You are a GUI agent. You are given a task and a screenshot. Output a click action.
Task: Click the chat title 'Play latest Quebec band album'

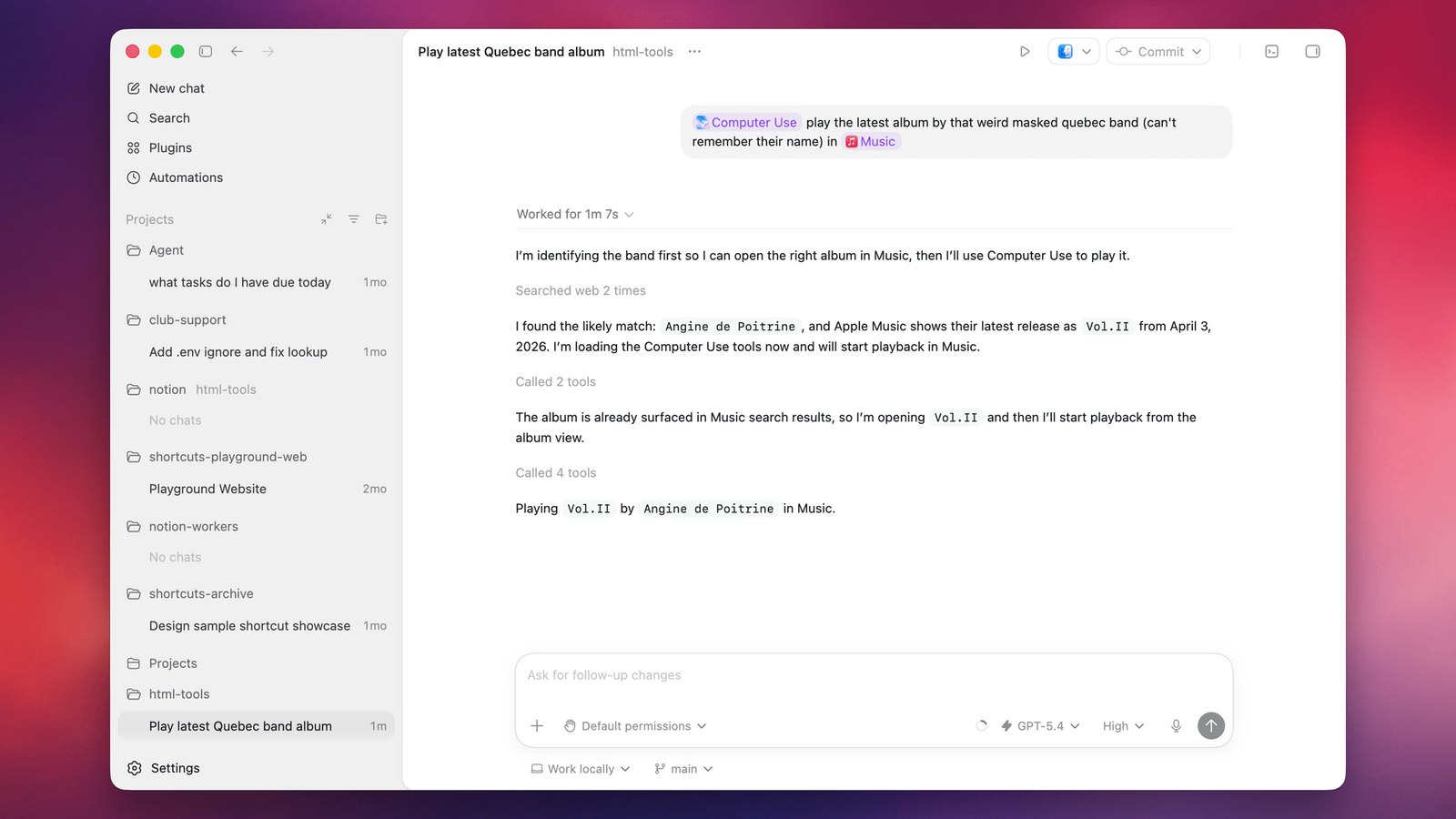(511, 52)
